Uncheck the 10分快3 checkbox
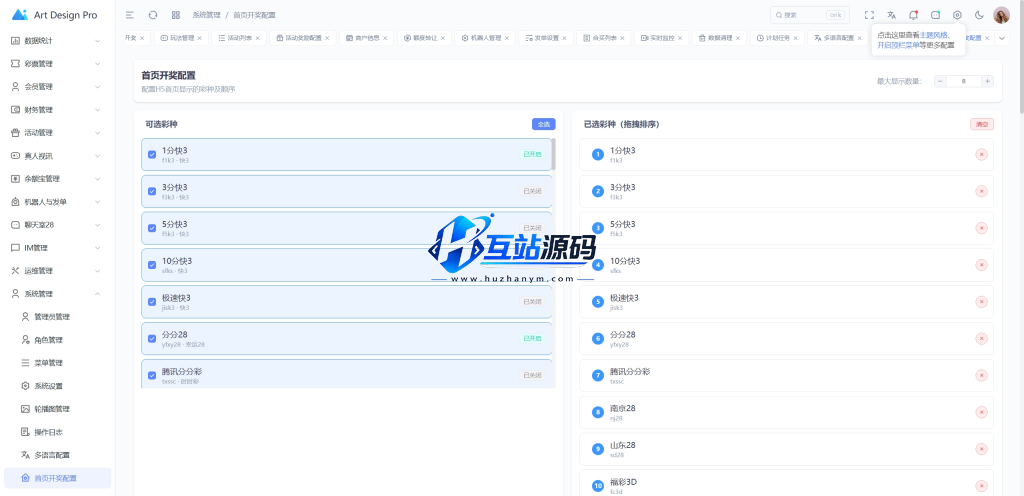The image size is (1024, 496). point(152,265)
